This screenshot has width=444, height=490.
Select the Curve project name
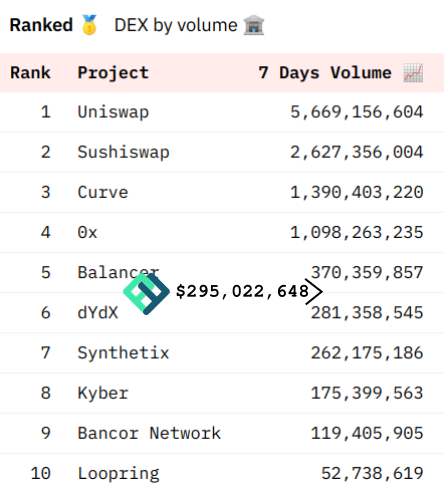pyautogui.click(x=103, y=192)
